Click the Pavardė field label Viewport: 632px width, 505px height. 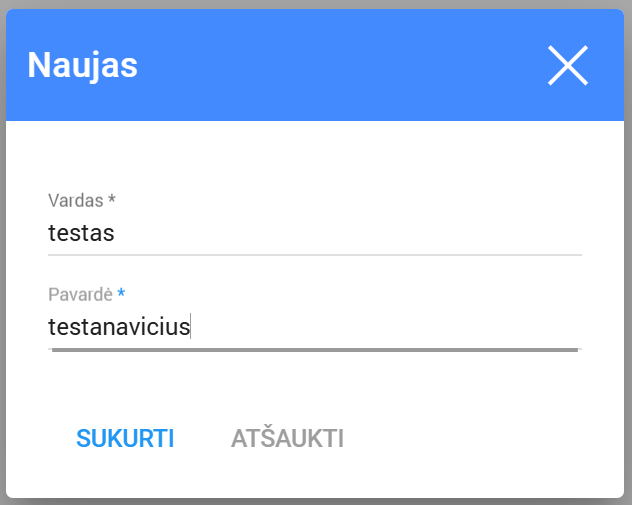point(80,294)
